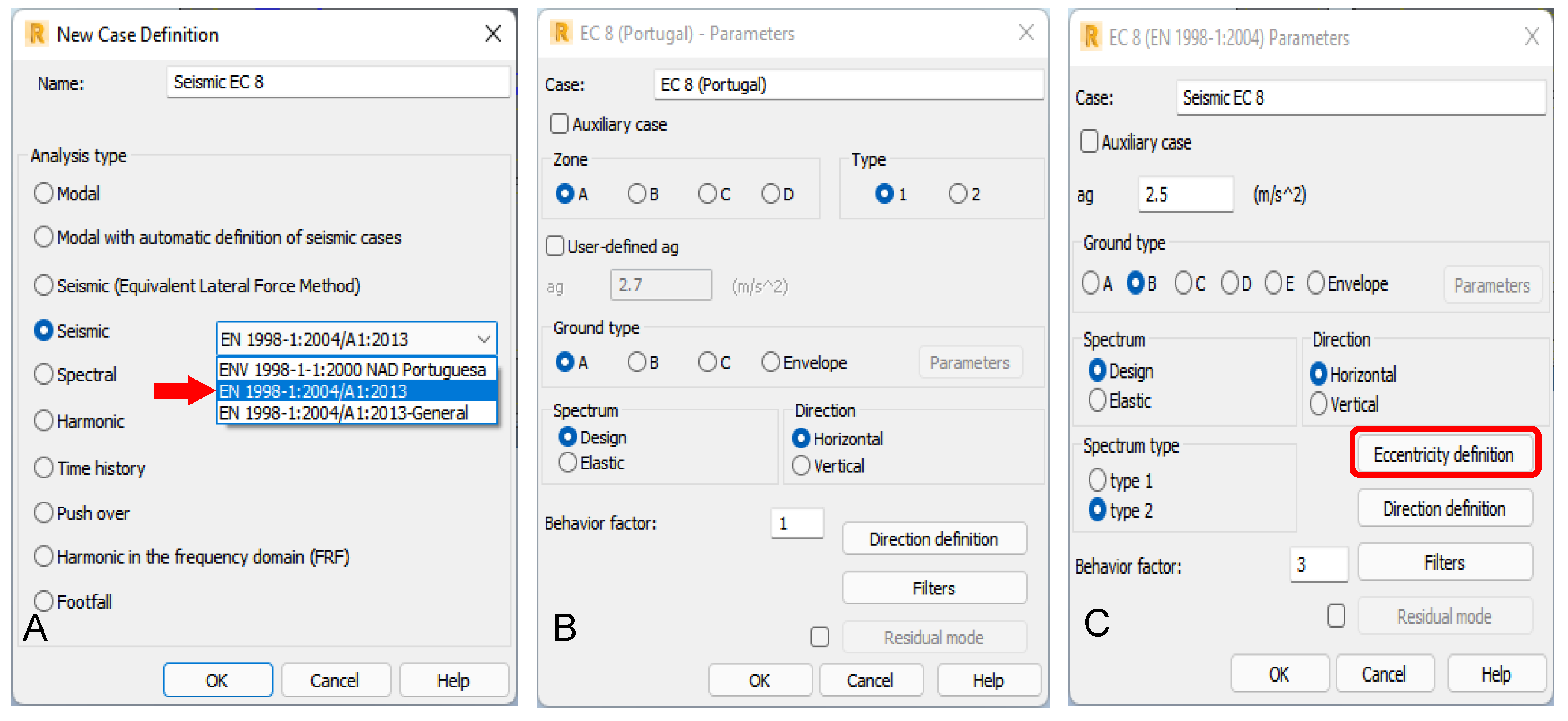Close the New Case Definition dialog
1568x721 pixels.
(x=493, y=34)
